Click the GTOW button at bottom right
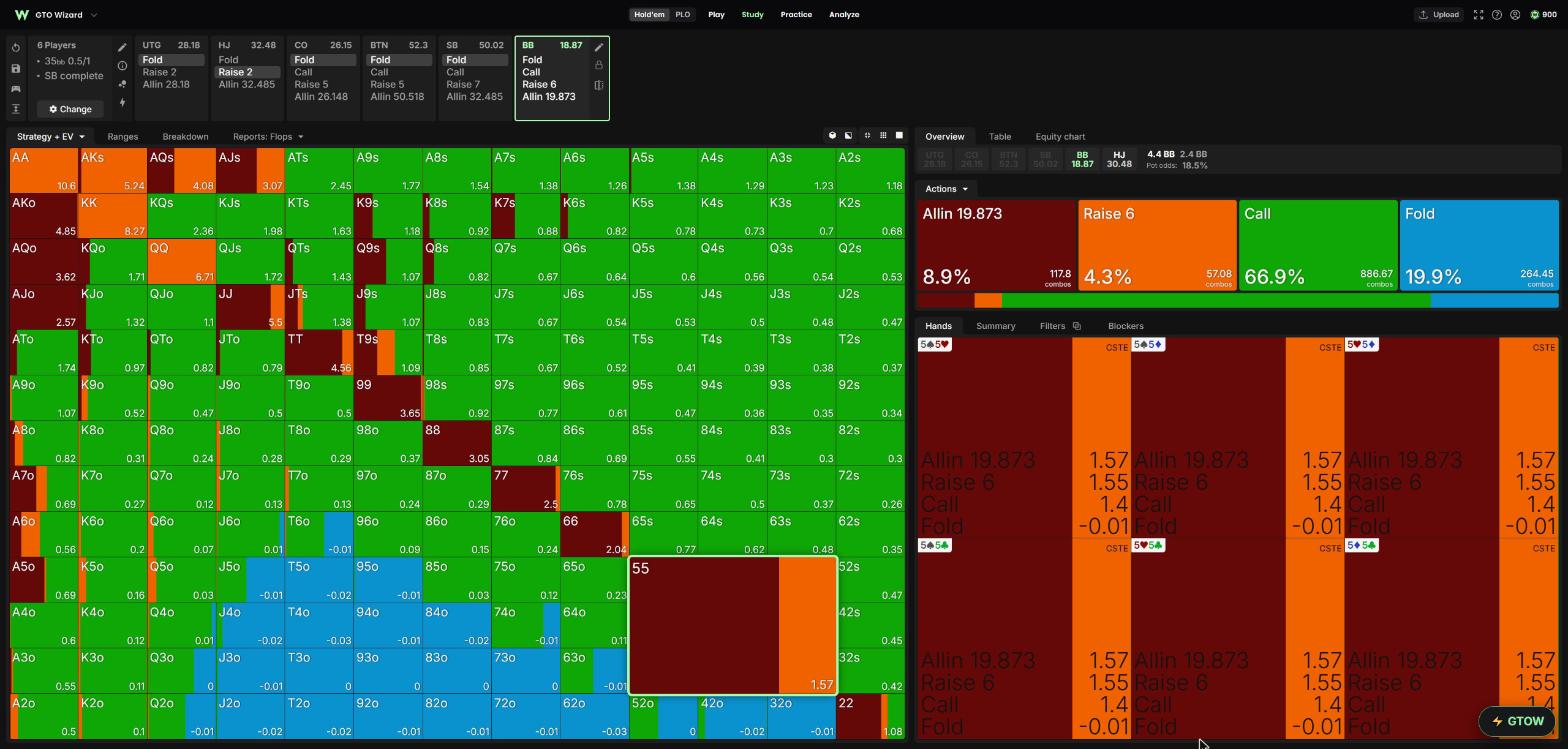 pyautogui.click(x=1517, y=721)
